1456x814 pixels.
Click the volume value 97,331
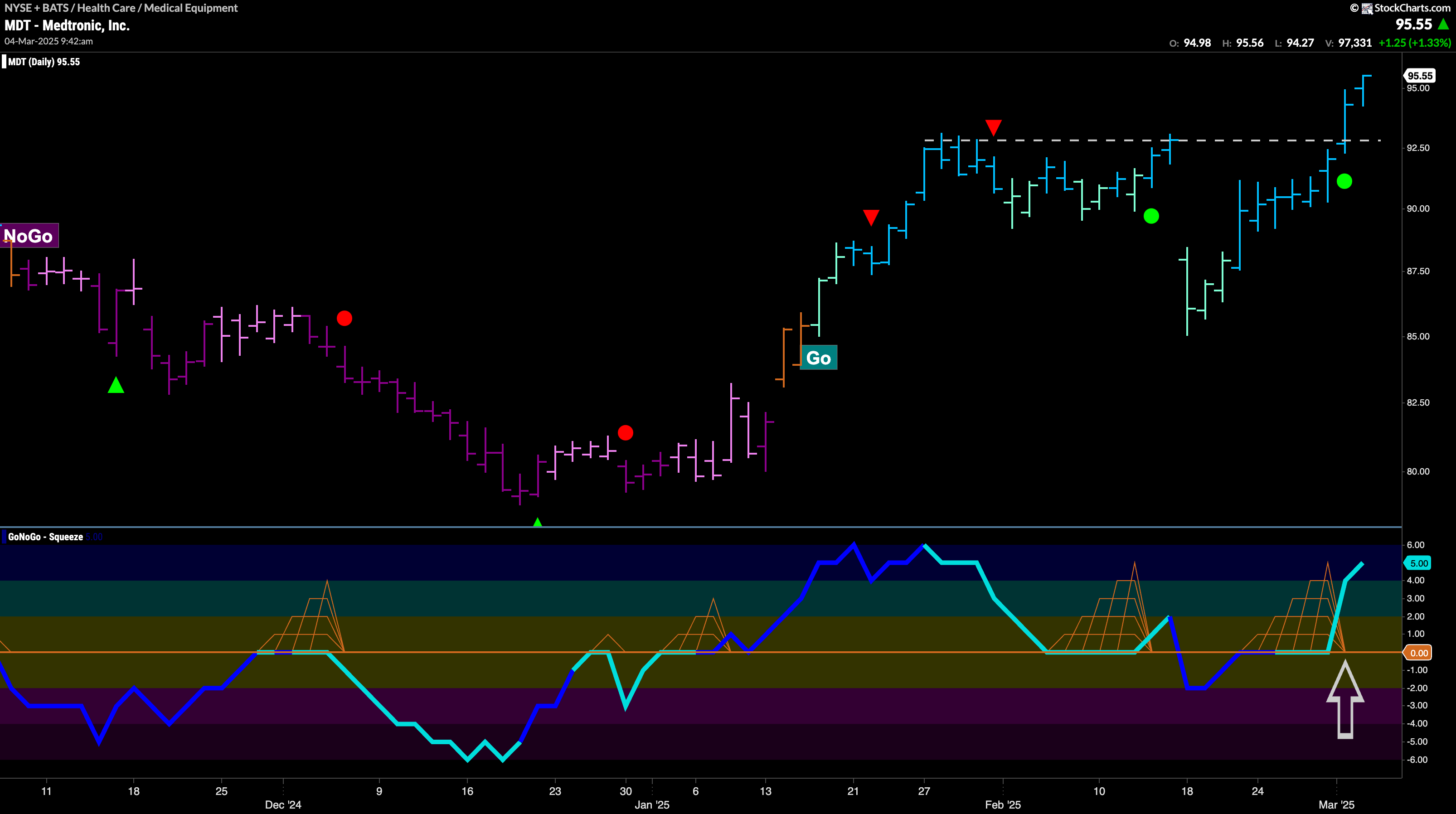[x=1355, y=43]
